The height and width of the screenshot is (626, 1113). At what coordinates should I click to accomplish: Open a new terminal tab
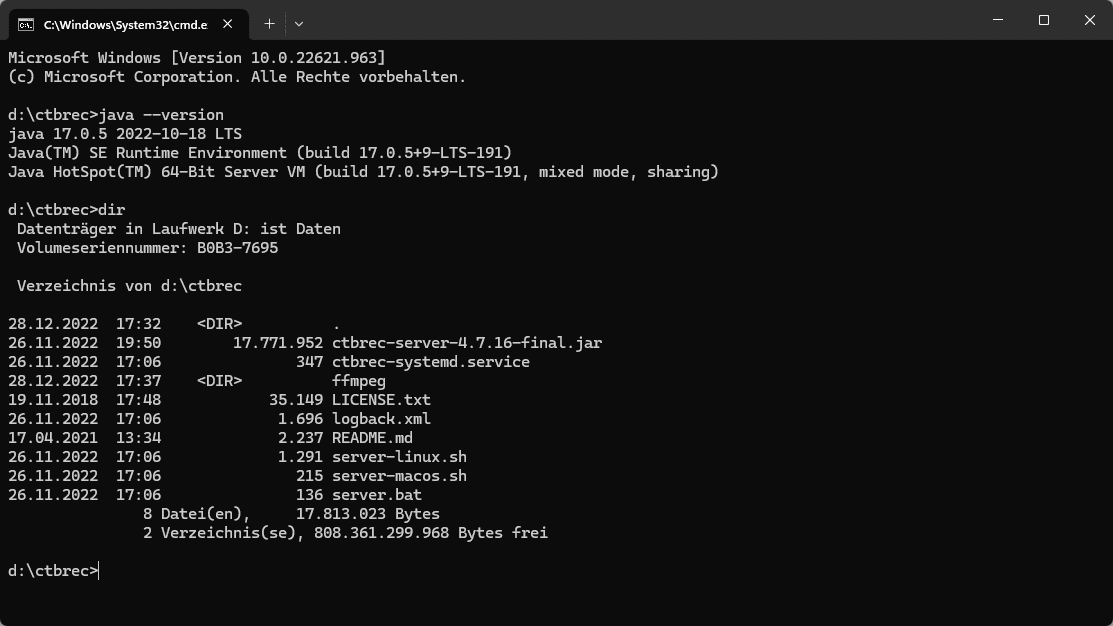coord(269,24)
